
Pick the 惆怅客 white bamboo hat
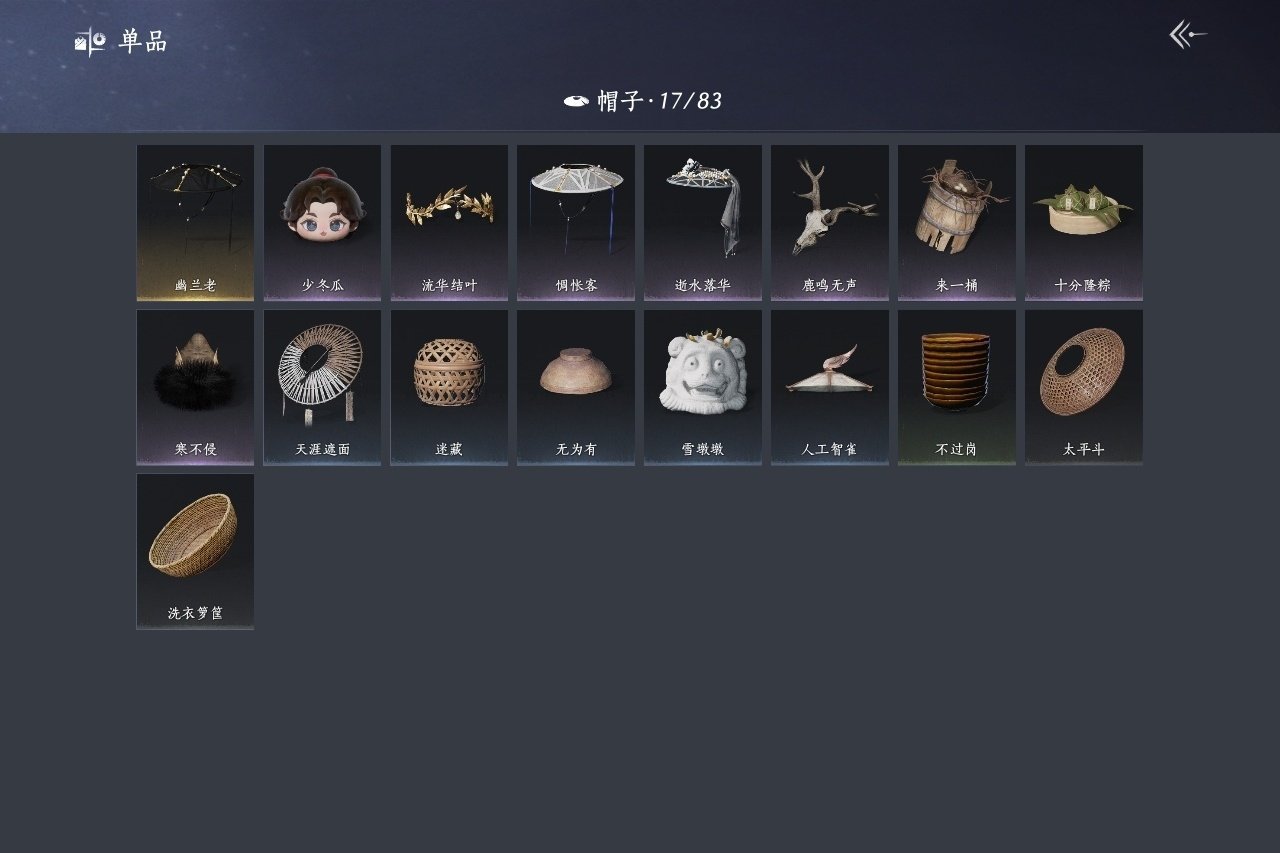pyautogui.click(x=576, y=223)
